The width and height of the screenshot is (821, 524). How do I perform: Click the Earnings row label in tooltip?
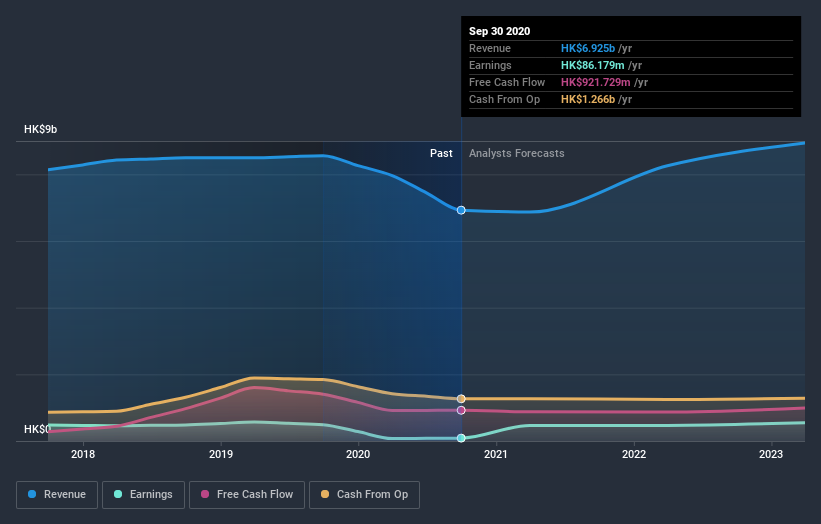point(490,65)
